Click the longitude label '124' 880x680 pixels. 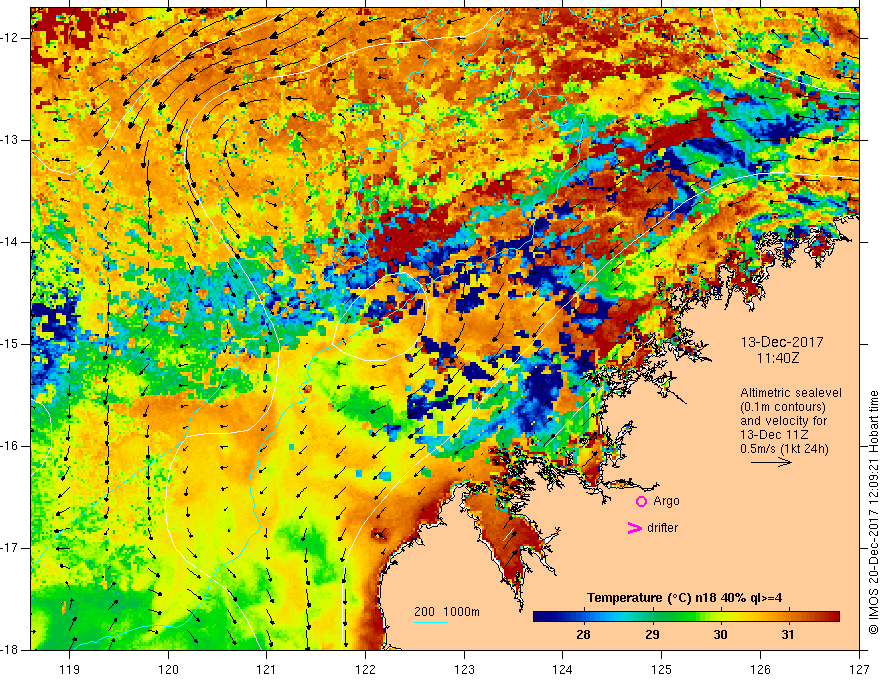563,669
